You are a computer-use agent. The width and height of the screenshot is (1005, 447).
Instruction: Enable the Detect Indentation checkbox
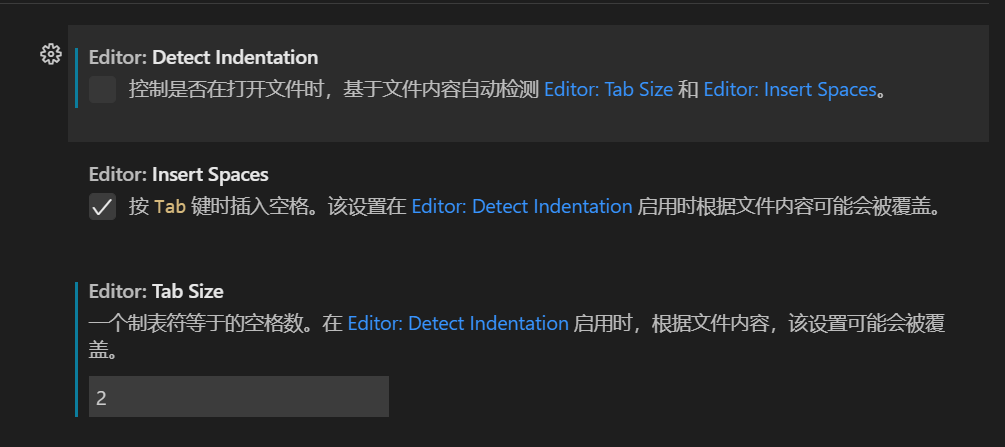coord(102,90)
